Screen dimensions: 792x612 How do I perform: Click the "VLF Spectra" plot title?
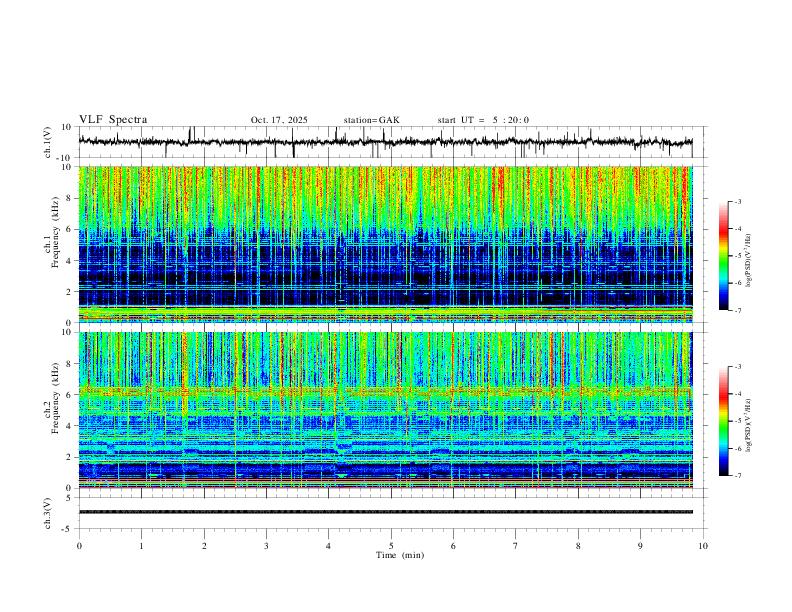click(113, 120)
